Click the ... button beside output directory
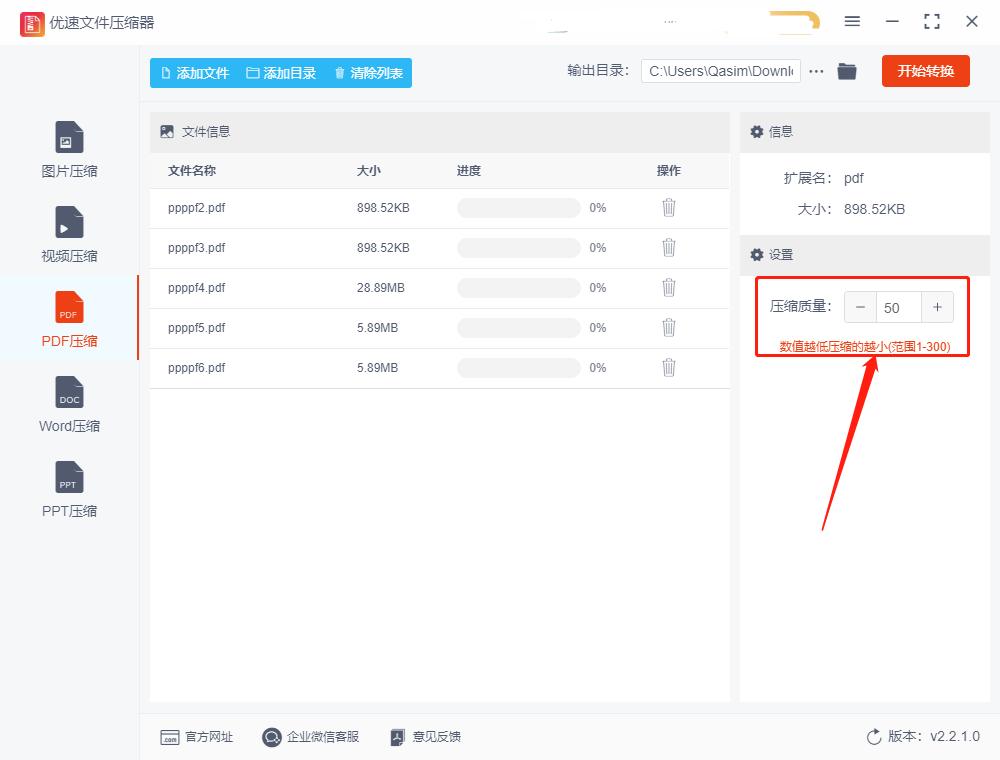 tap(816, 71)
